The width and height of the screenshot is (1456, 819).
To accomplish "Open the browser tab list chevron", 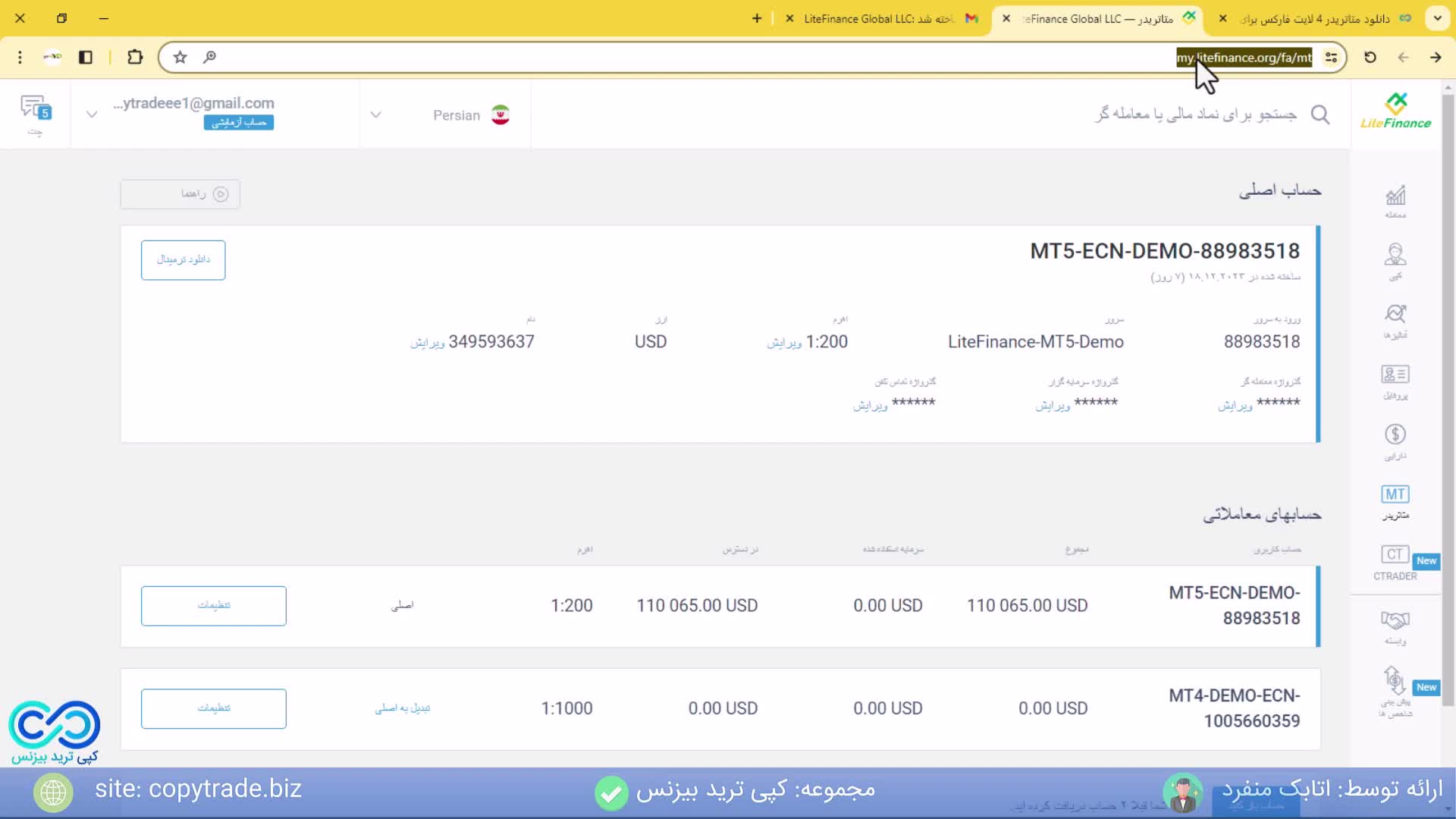I will [x=1437, y=19].
